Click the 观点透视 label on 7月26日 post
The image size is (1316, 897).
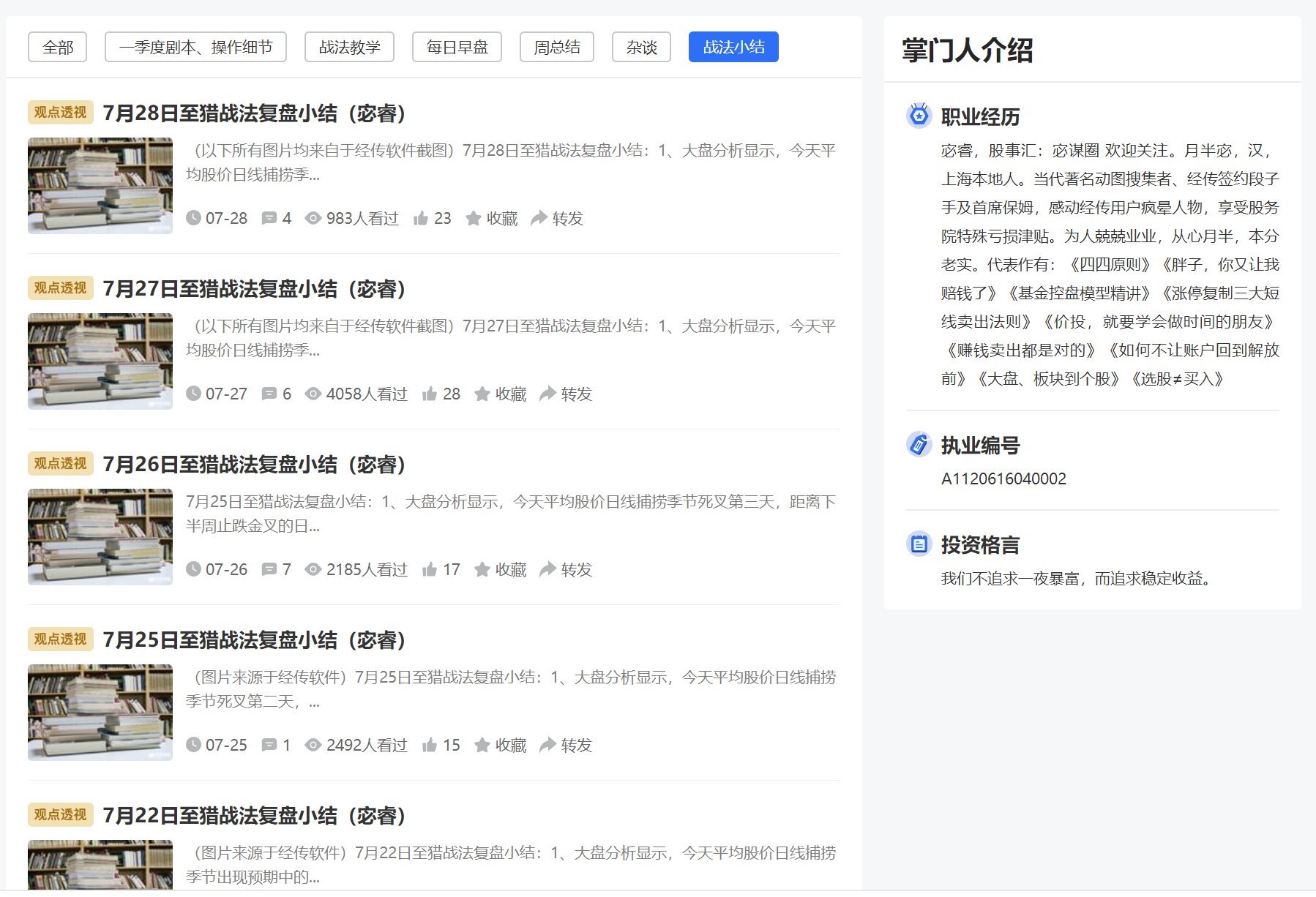(x=61, y=464)
